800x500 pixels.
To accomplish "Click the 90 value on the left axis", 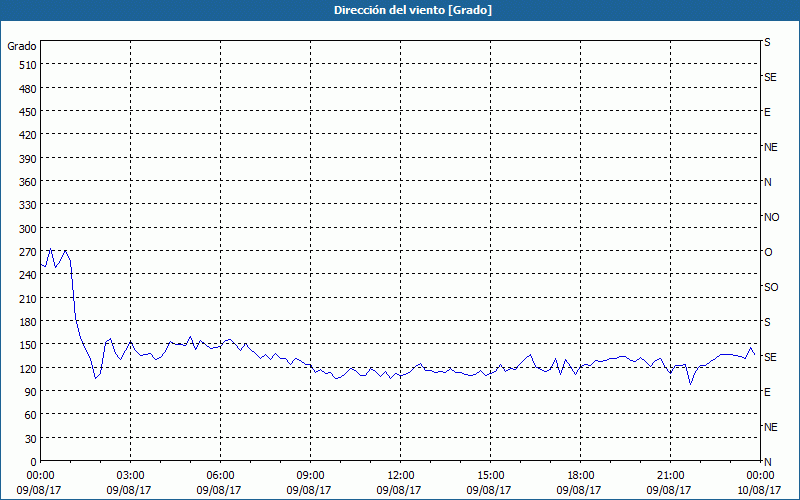I will point(31,392).
